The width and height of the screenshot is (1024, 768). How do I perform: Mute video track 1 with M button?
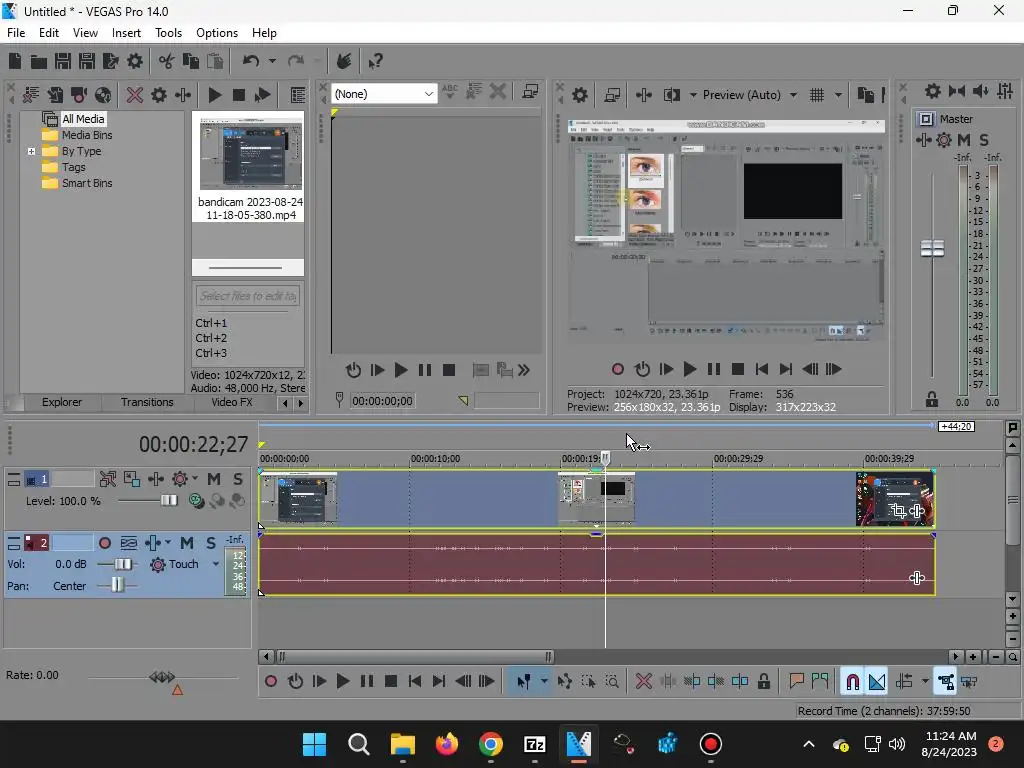tap(214, 479)
